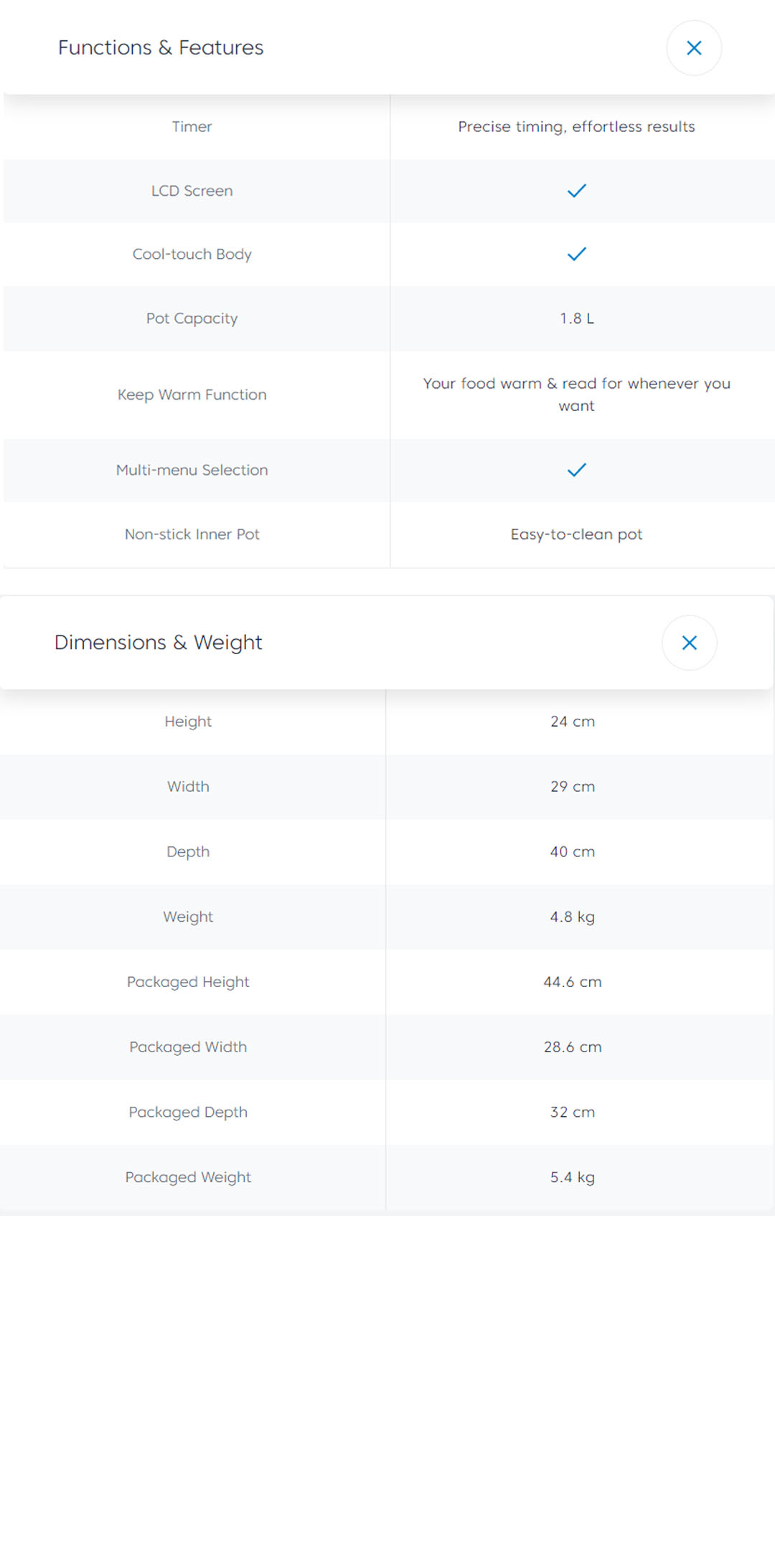775x1568 pixels.
Task: Click the LCD Screen checkmark icon
Action: point(576,191)
